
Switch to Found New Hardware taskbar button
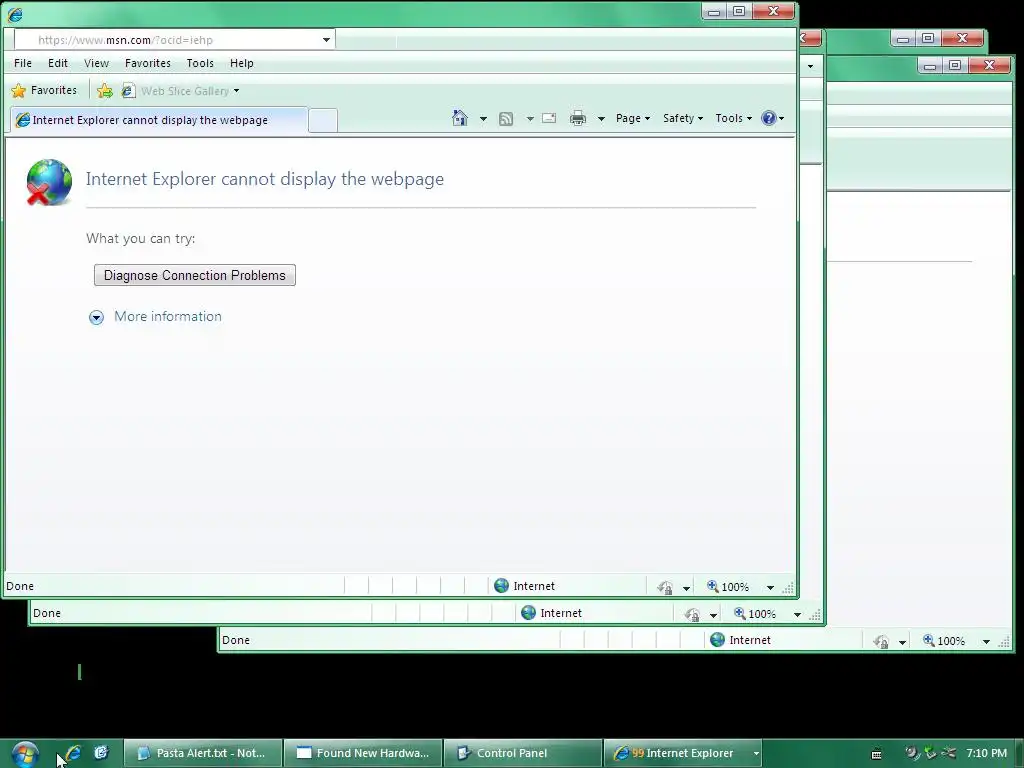point(363,753)
